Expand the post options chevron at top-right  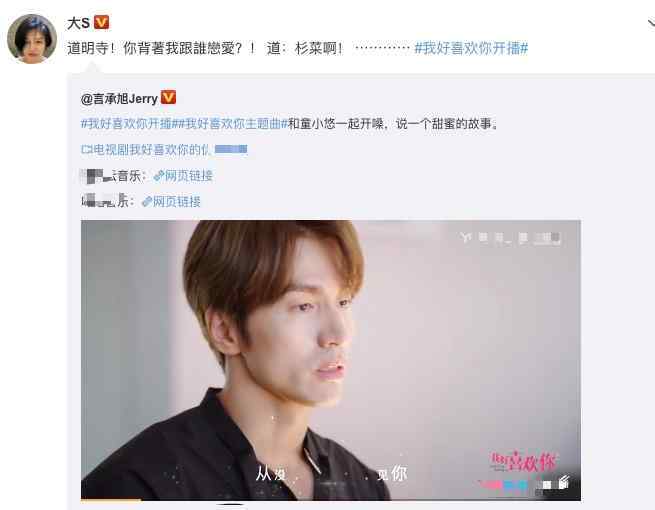651,23
